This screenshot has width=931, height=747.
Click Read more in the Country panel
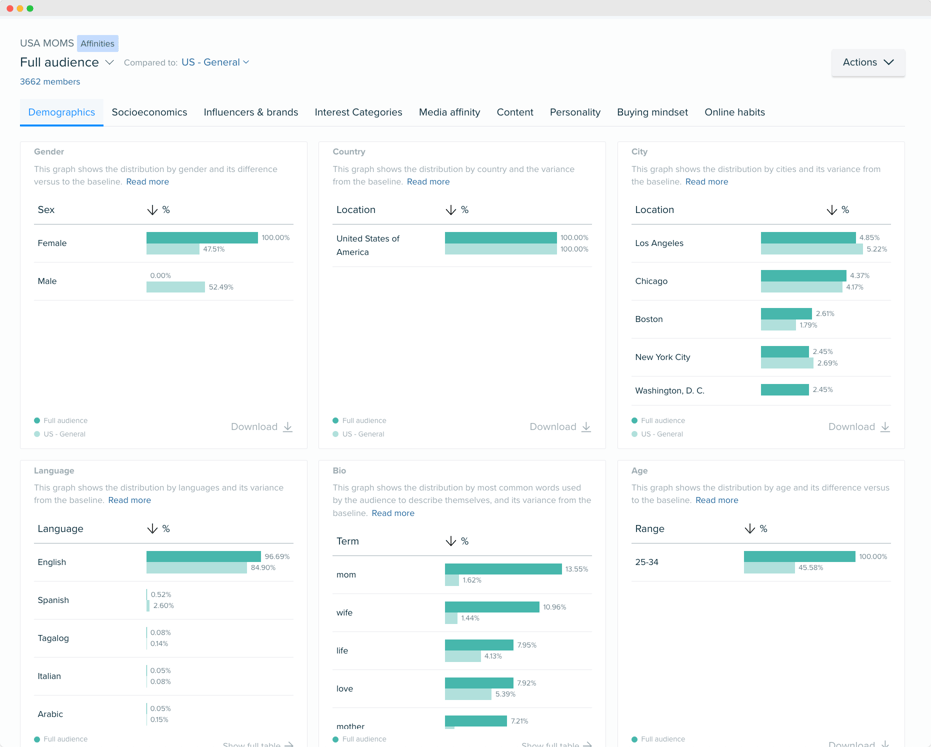coord(427,181)
